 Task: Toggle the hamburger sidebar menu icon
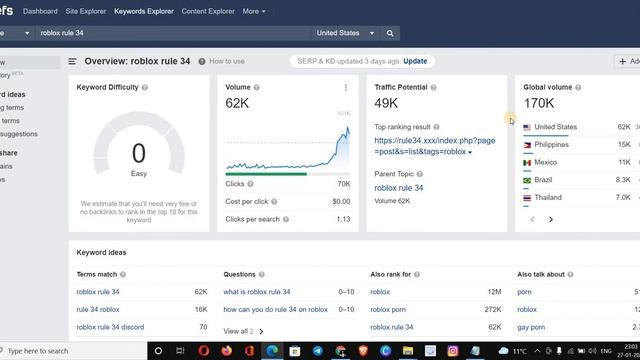[x=72, y=61]
